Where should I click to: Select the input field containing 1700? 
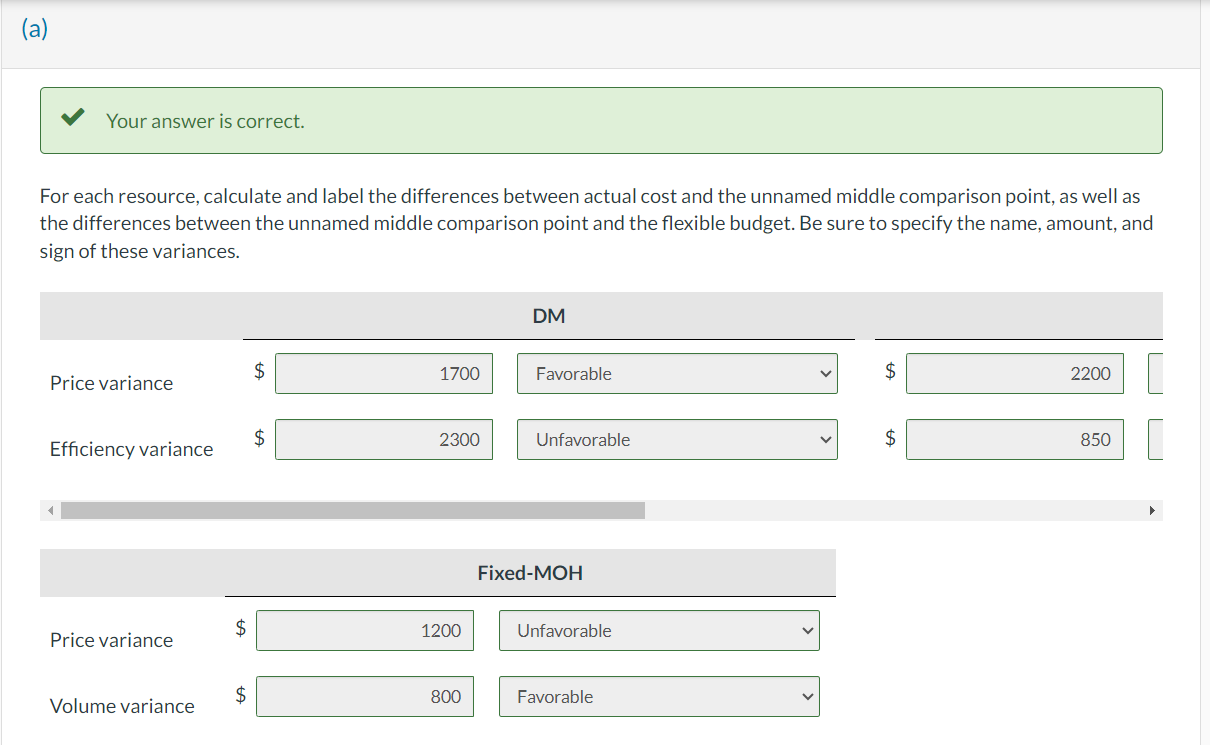tap(383, 373)
